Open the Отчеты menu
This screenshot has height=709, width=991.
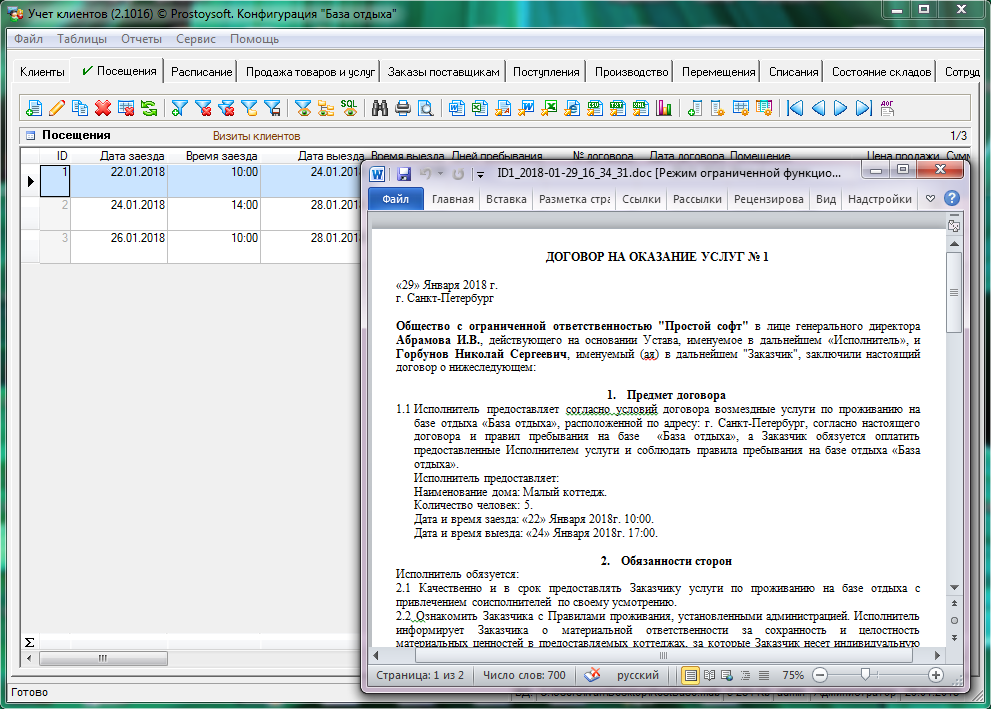tap(141, 39)
